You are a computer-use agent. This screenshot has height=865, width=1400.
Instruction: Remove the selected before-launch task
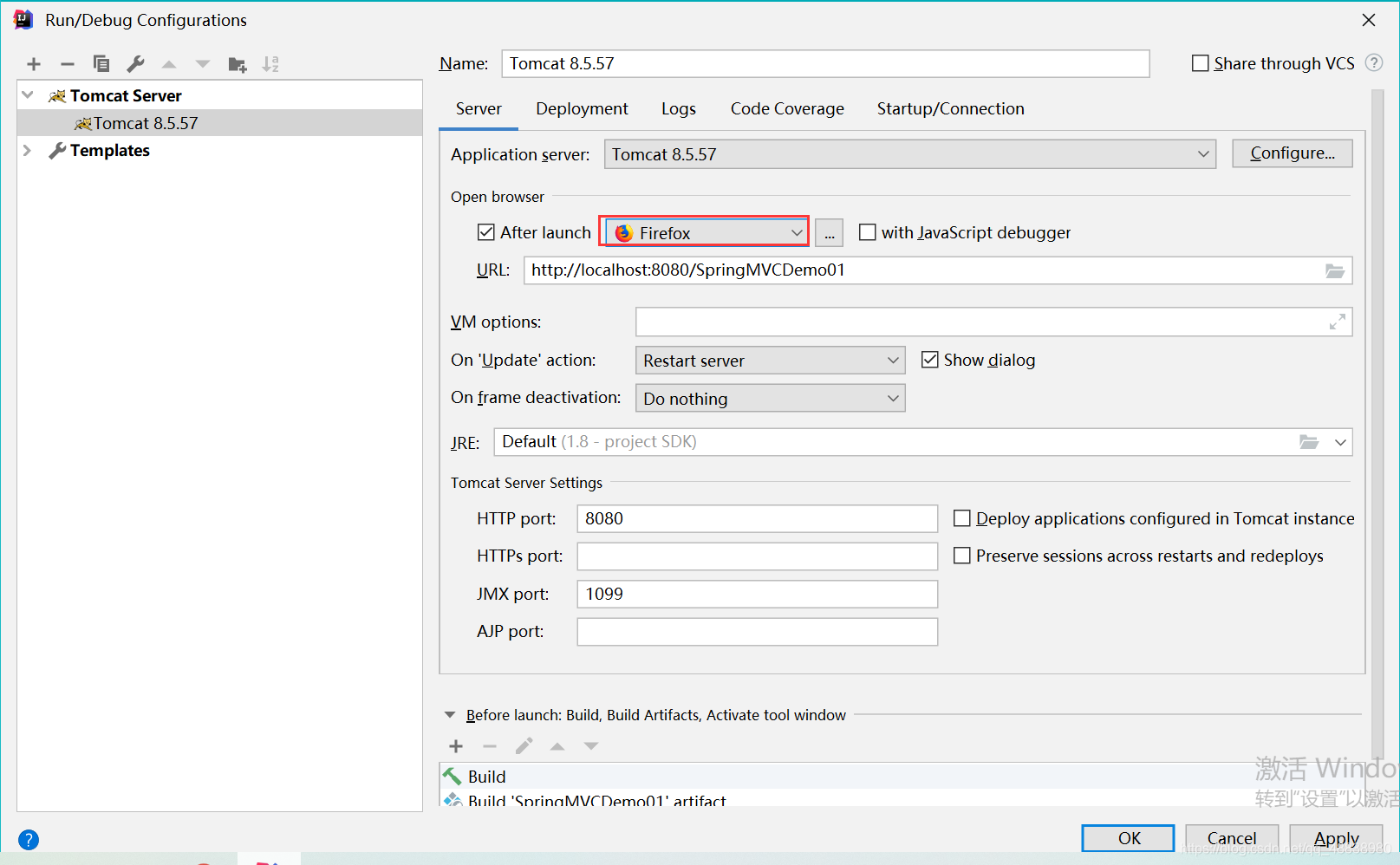[490, 746]
